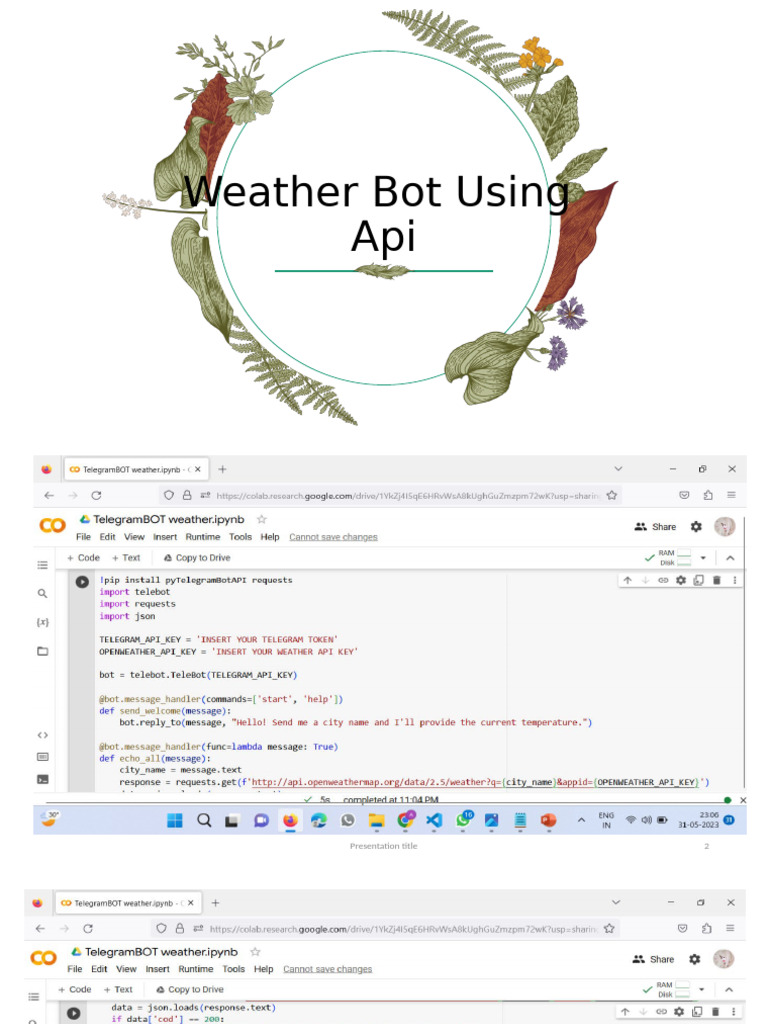Click the URL address field in the lower Firefox window
This screenshot has height=1024, width=768.
point(385,928)
